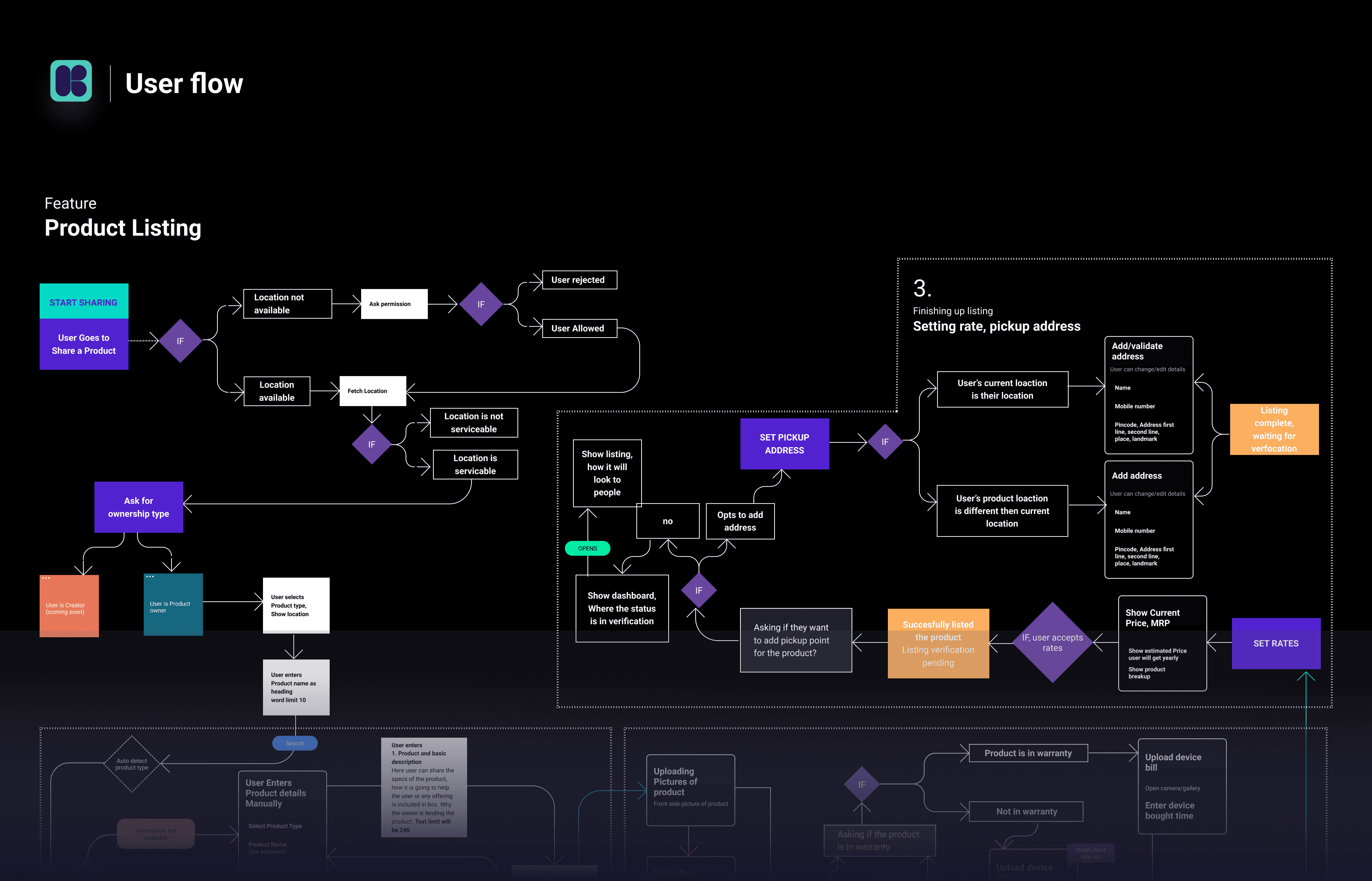1372x881 pixels.
Task: Click the IF diamond next to SET PICKUP ADDRESS
Action: pos(885,442)
